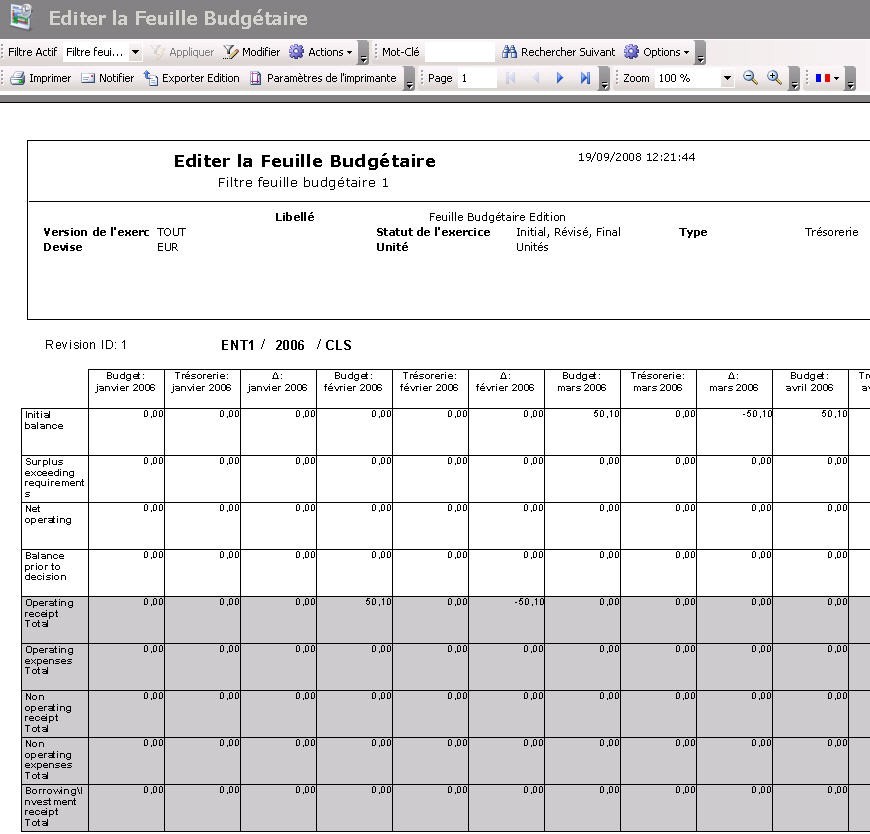The width and height of the screenshot is (870, 834).
Task: Expand the print toolbar overflow arrow
Action: point(409,82)
